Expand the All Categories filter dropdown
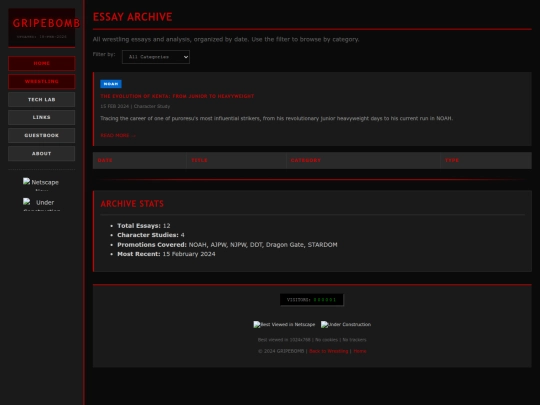This screenshot has height=405, width=540. [x=156, y=57]
